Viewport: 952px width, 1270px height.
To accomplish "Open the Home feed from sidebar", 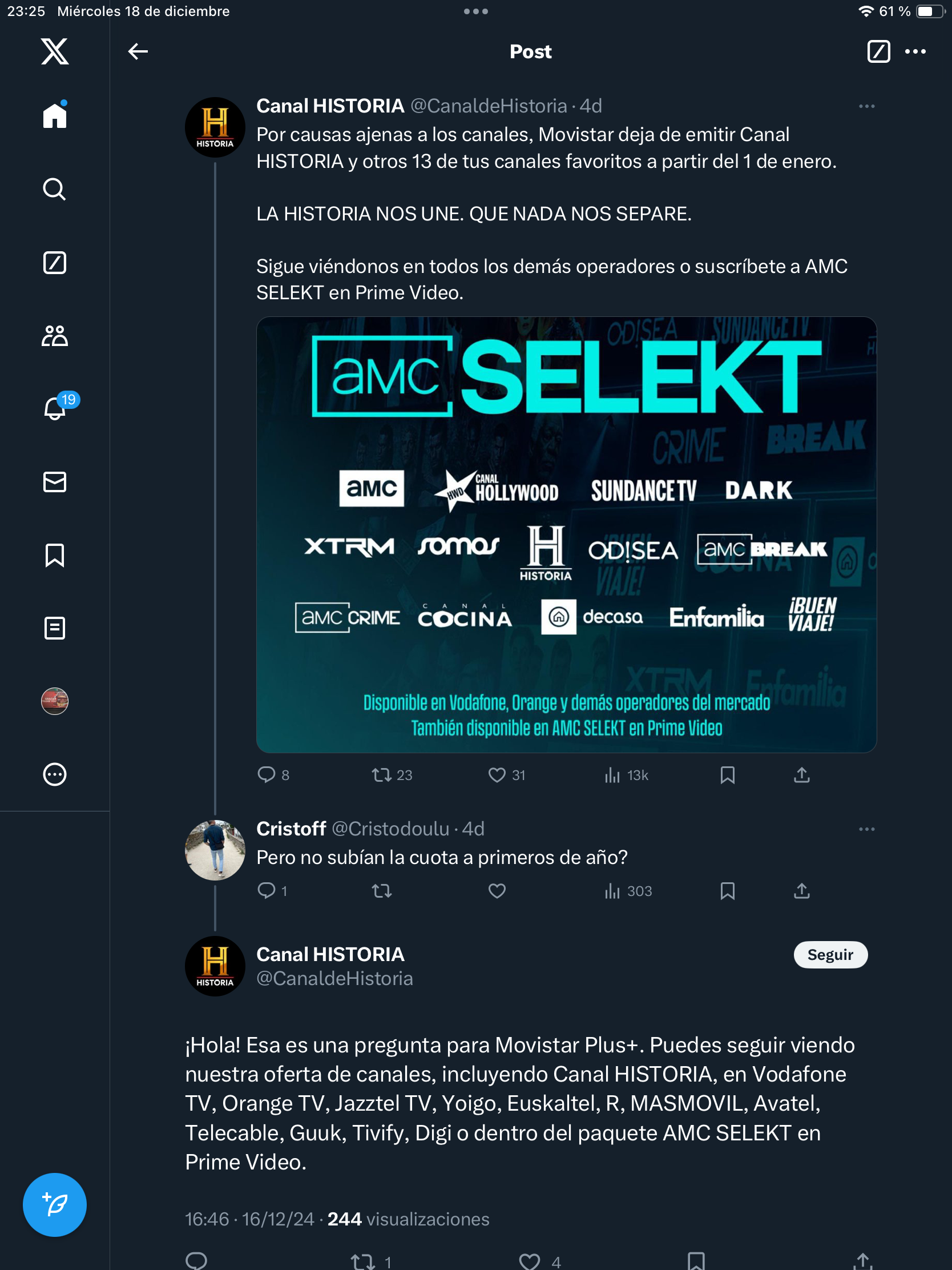I will point(55,115).
